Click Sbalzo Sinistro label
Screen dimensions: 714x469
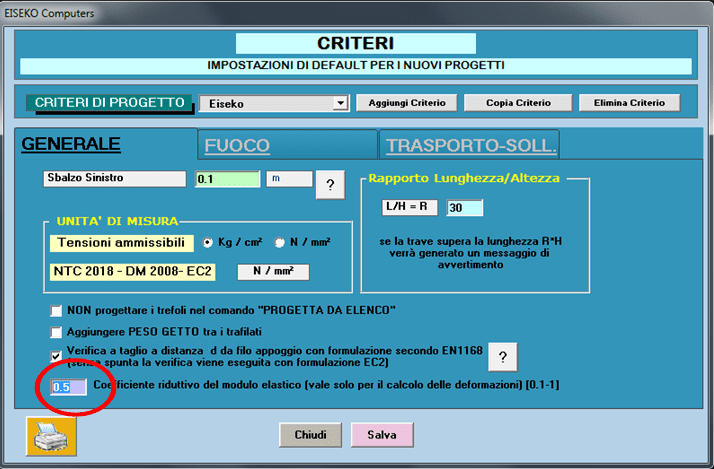click(x=114, y=178)
